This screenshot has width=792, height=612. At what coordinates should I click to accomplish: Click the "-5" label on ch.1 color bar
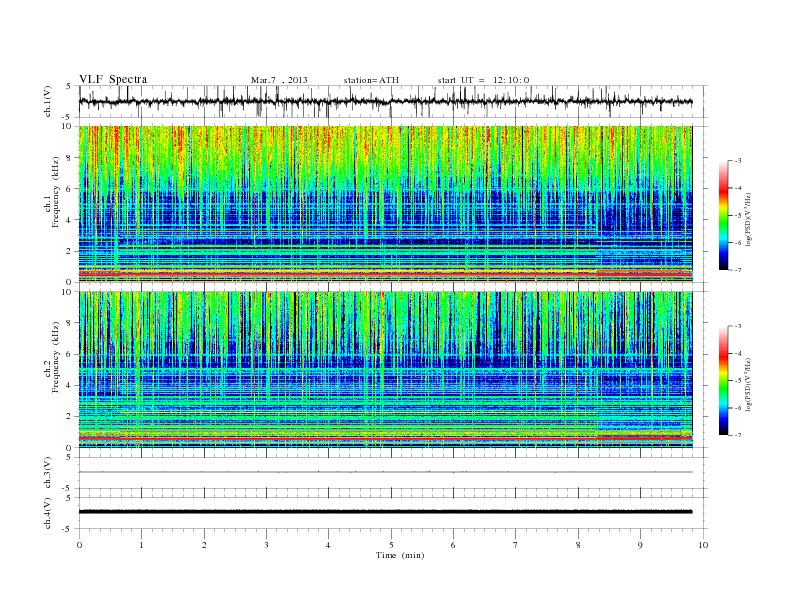click(737, 215)
